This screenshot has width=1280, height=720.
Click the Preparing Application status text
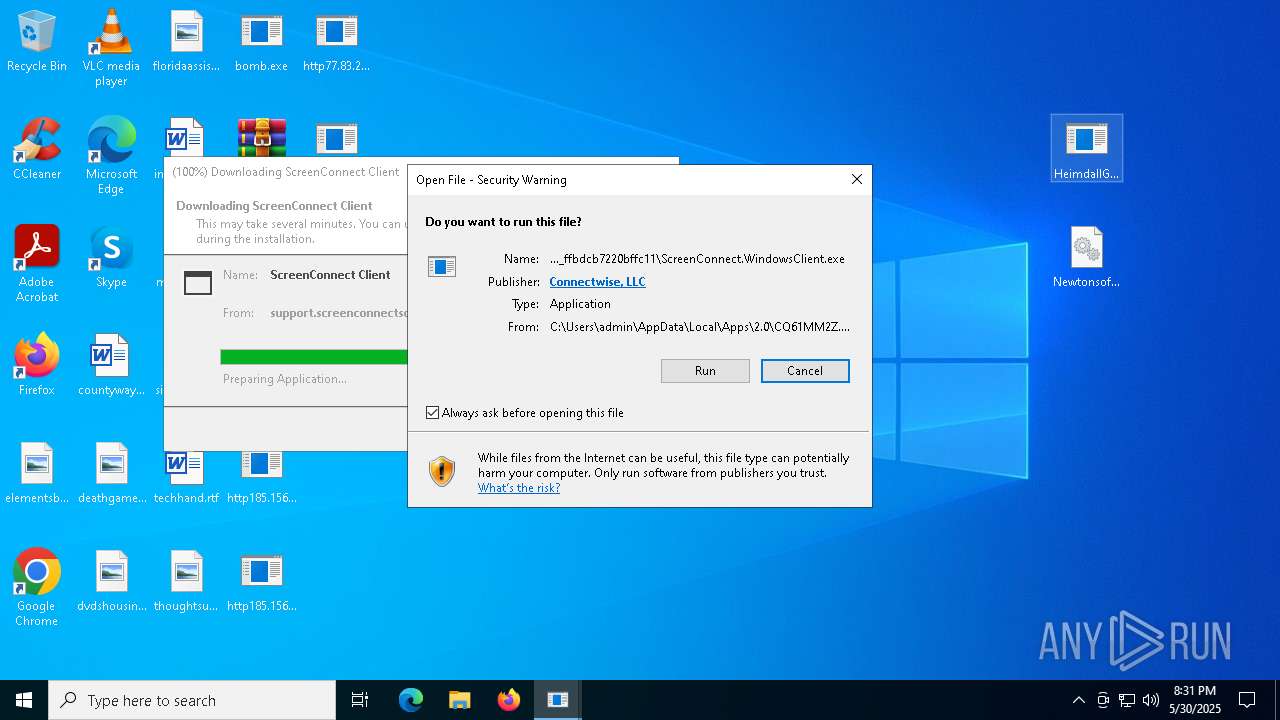coord(285,379)
